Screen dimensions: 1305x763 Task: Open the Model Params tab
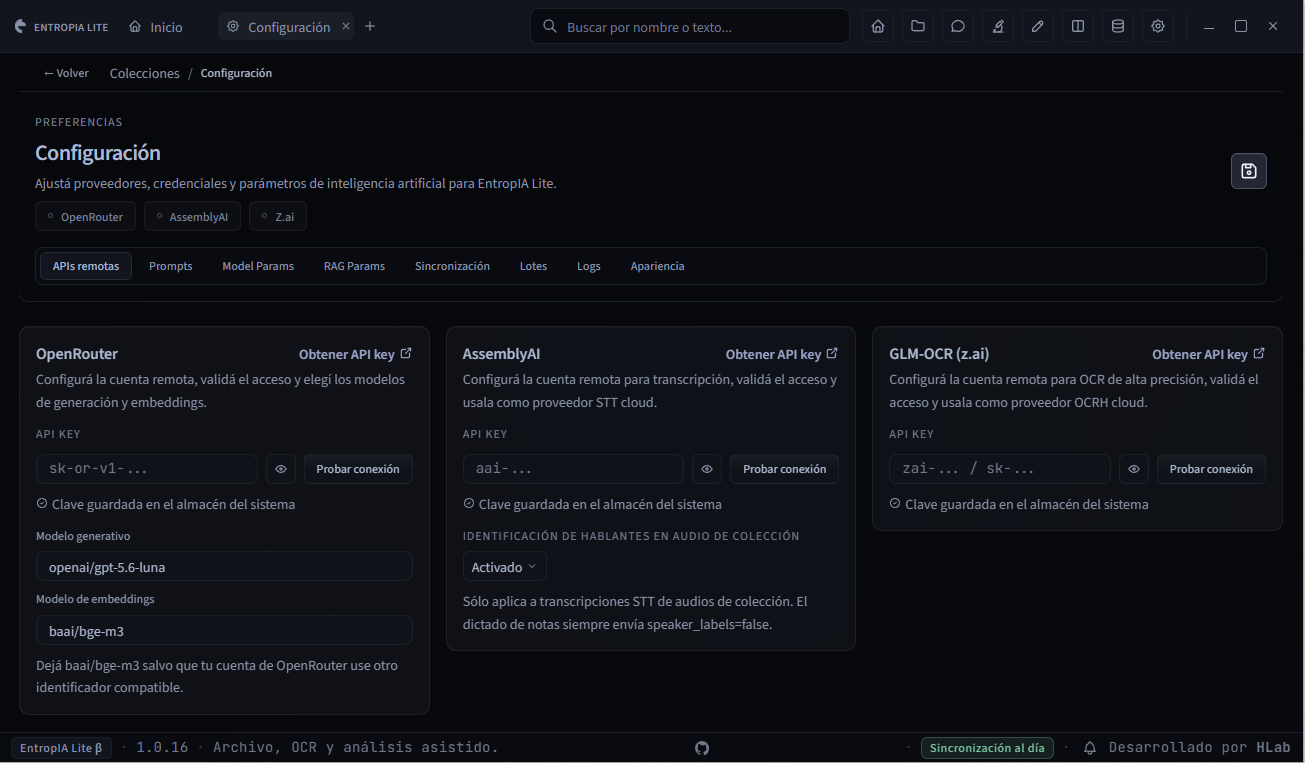pos(258,266)
